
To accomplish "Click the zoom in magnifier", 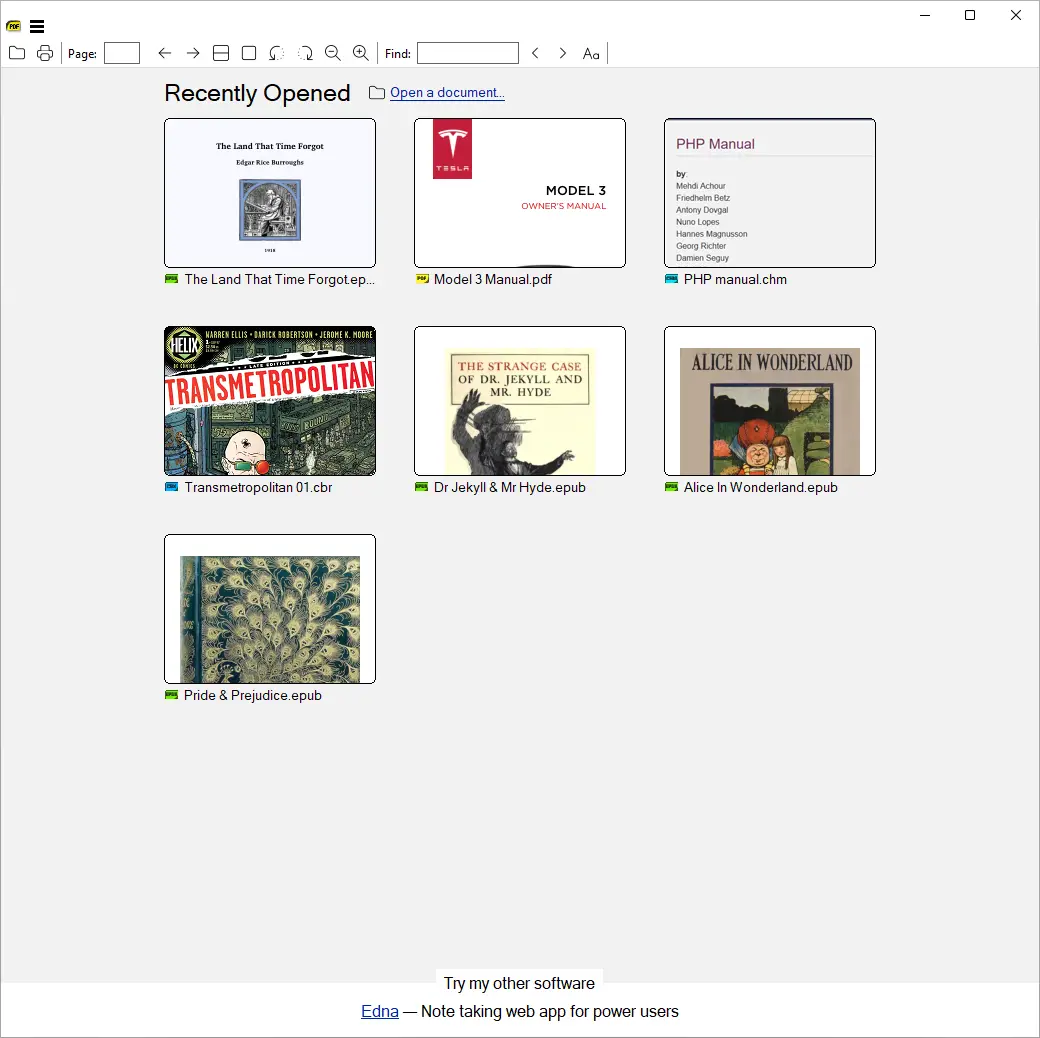I will 361,53.
